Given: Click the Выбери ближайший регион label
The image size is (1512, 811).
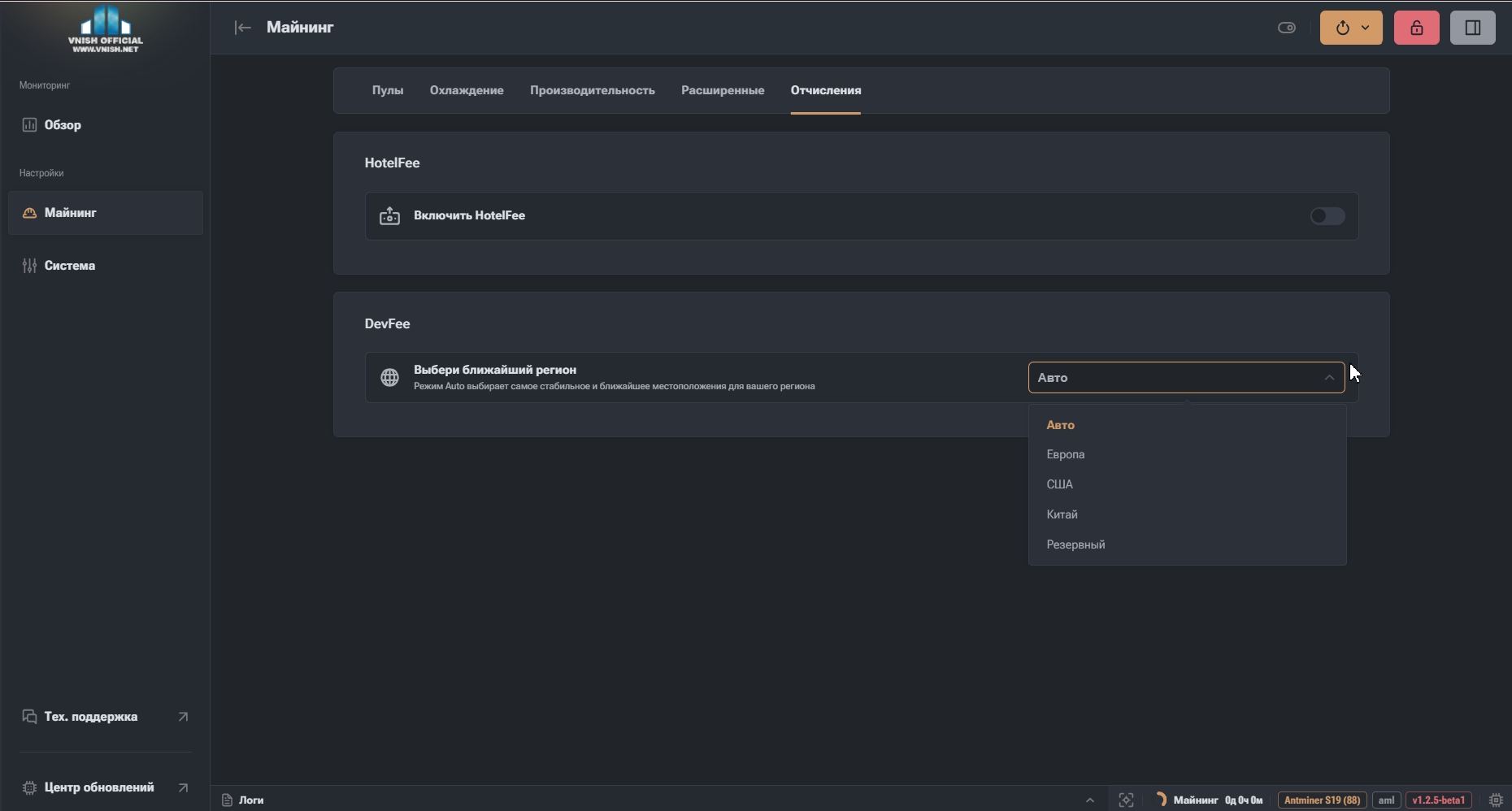Looking at the screenshot, I should pos(495,370).
